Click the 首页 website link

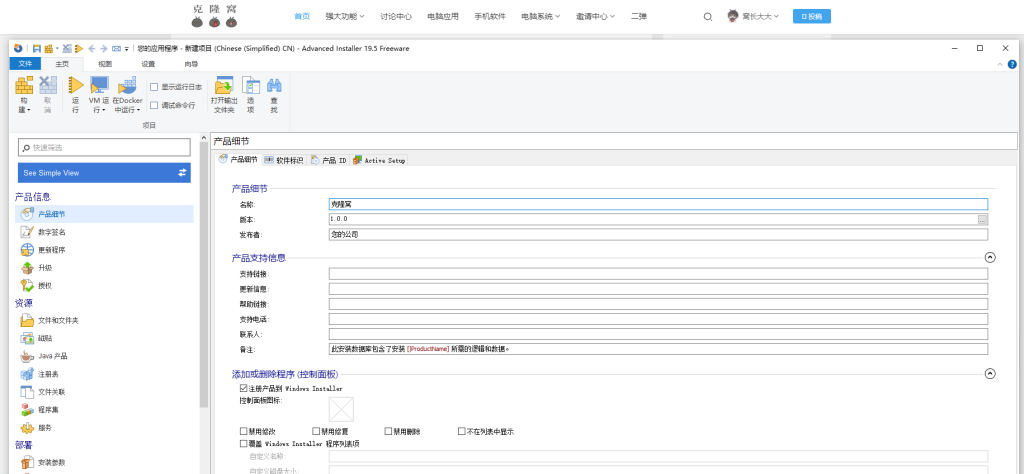[302, 17]
